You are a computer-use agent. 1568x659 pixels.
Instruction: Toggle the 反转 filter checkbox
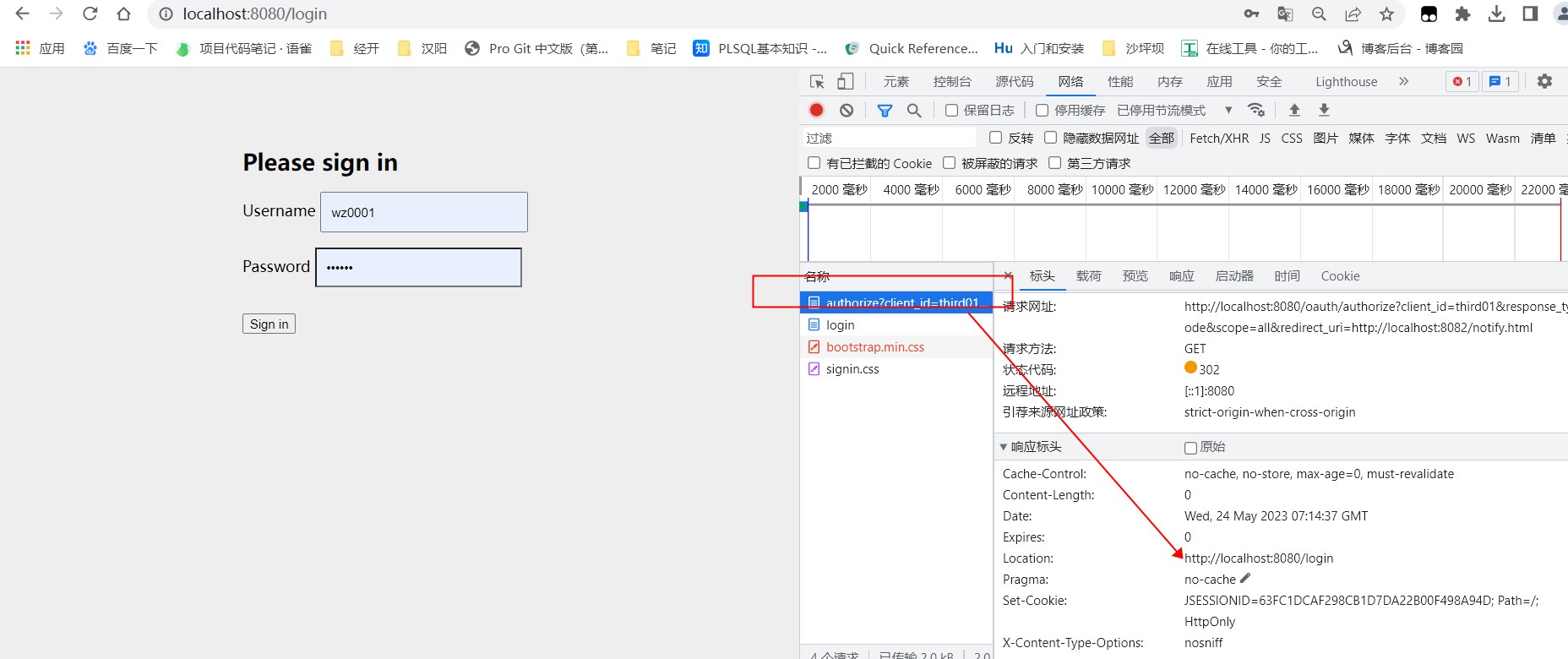pyautogui.click(x=995, y=137)
